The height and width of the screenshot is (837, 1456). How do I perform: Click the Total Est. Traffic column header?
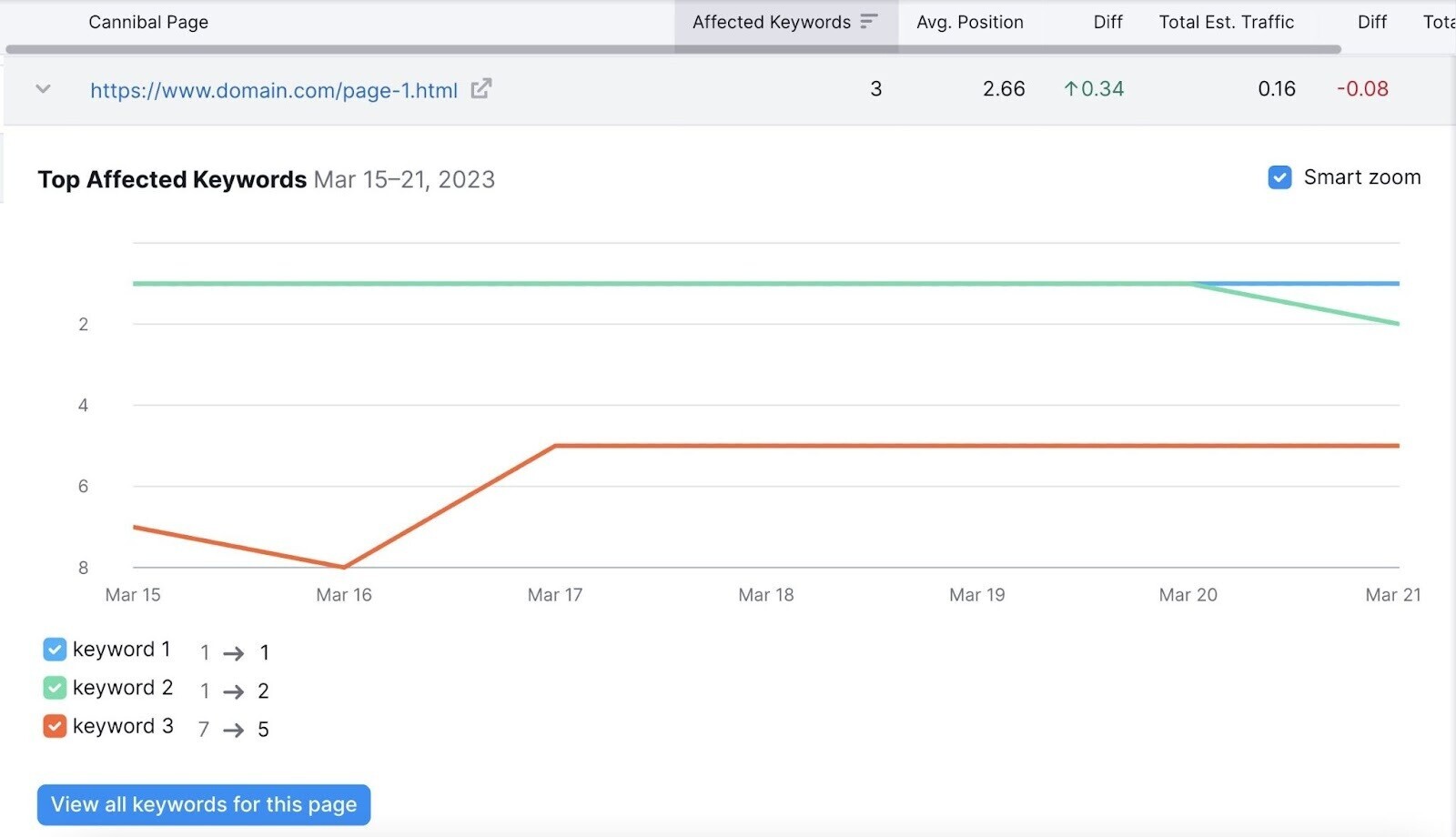click(x=1226, y=22)
